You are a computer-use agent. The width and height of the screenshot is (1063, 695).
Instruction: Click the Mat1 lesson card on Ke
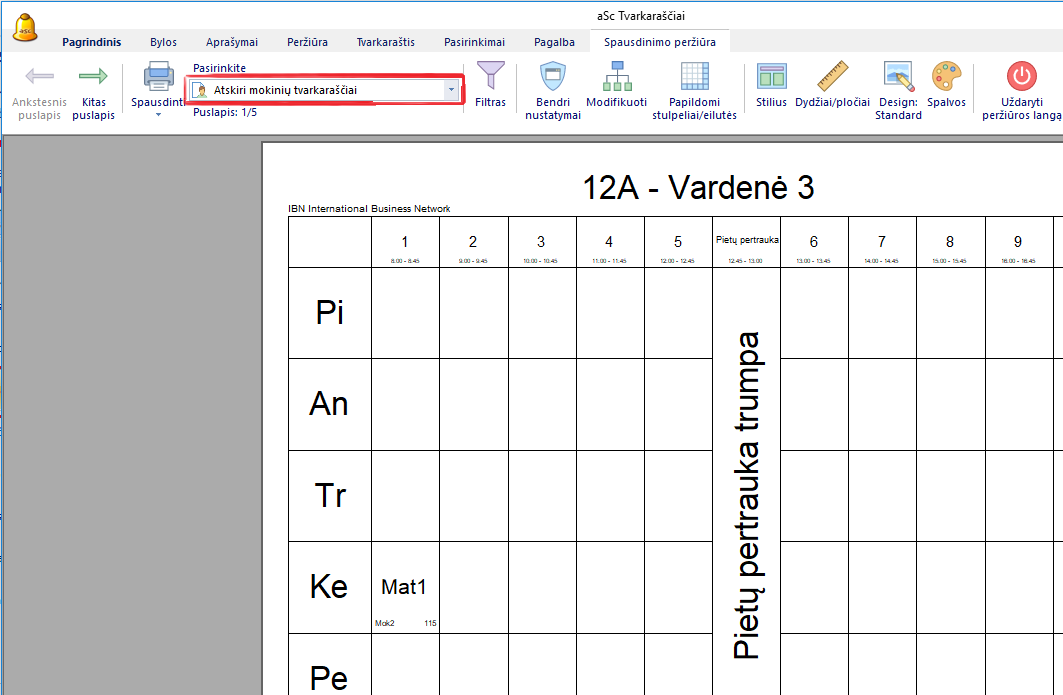click(x=404, y=588)
